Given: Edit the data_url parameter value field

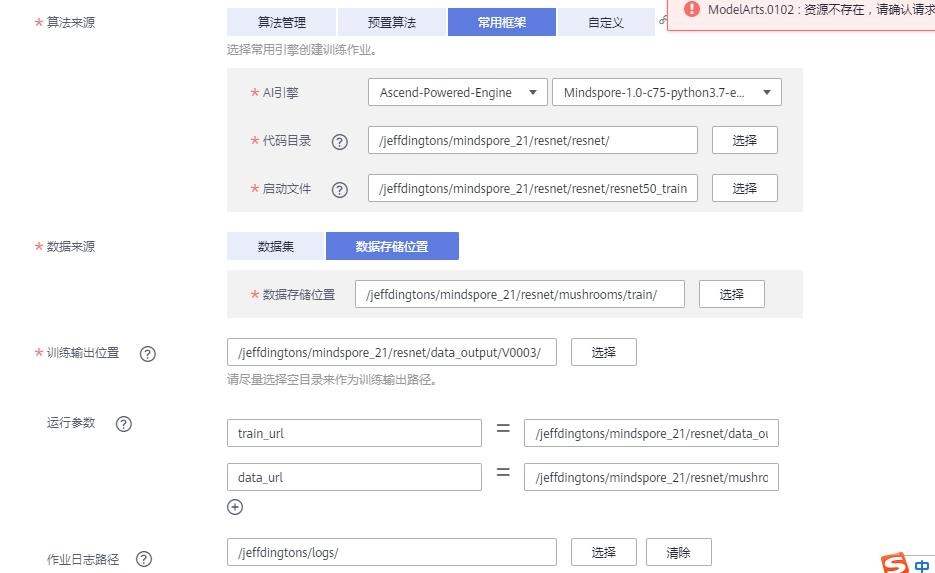Looking at the screenshot, I should click(651, 477).
